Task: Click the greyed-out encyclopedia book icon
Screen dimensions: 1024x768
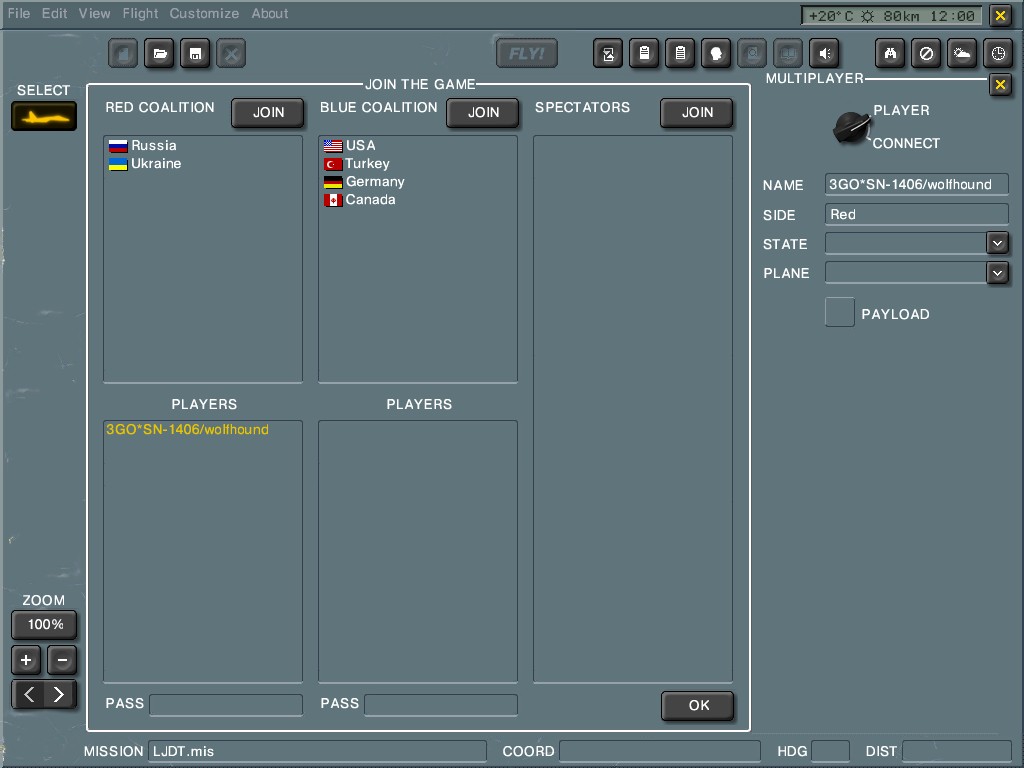Action: (x=788, y=54)
